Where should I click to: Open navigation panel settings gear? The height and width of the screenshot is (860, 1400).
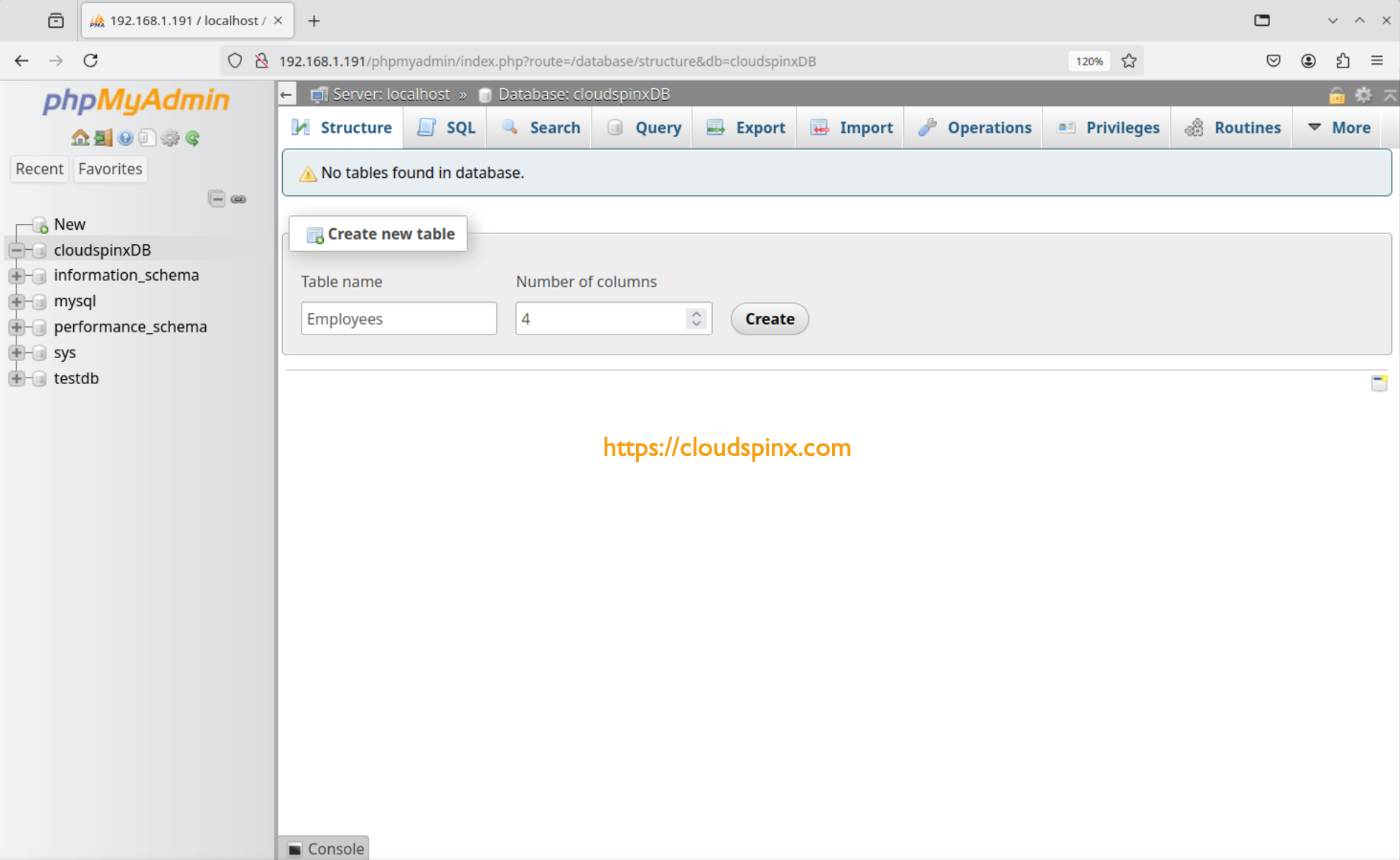(170, 138)
